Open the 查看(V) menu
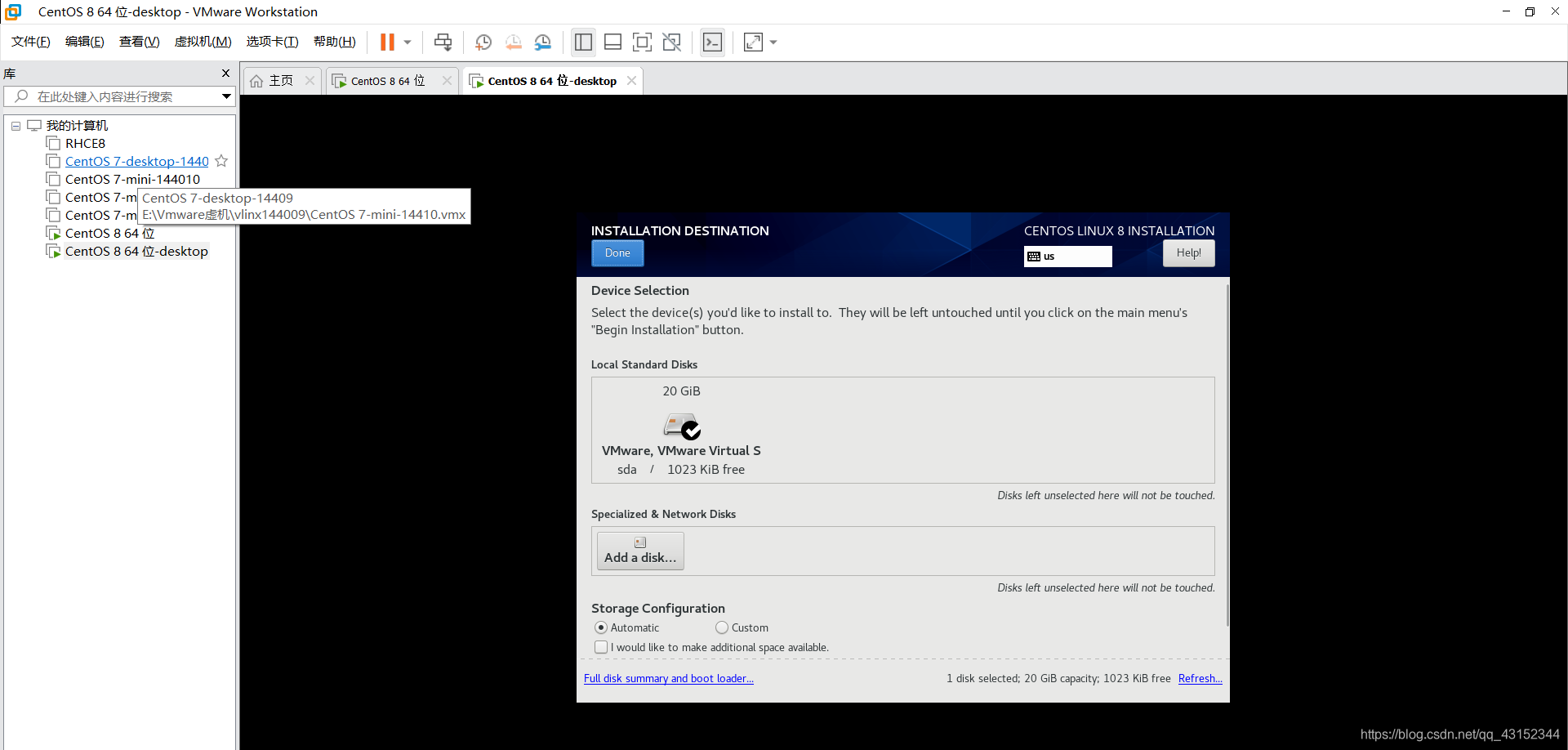This screenshot has height=750, width=1568. [x=140, y=42]
